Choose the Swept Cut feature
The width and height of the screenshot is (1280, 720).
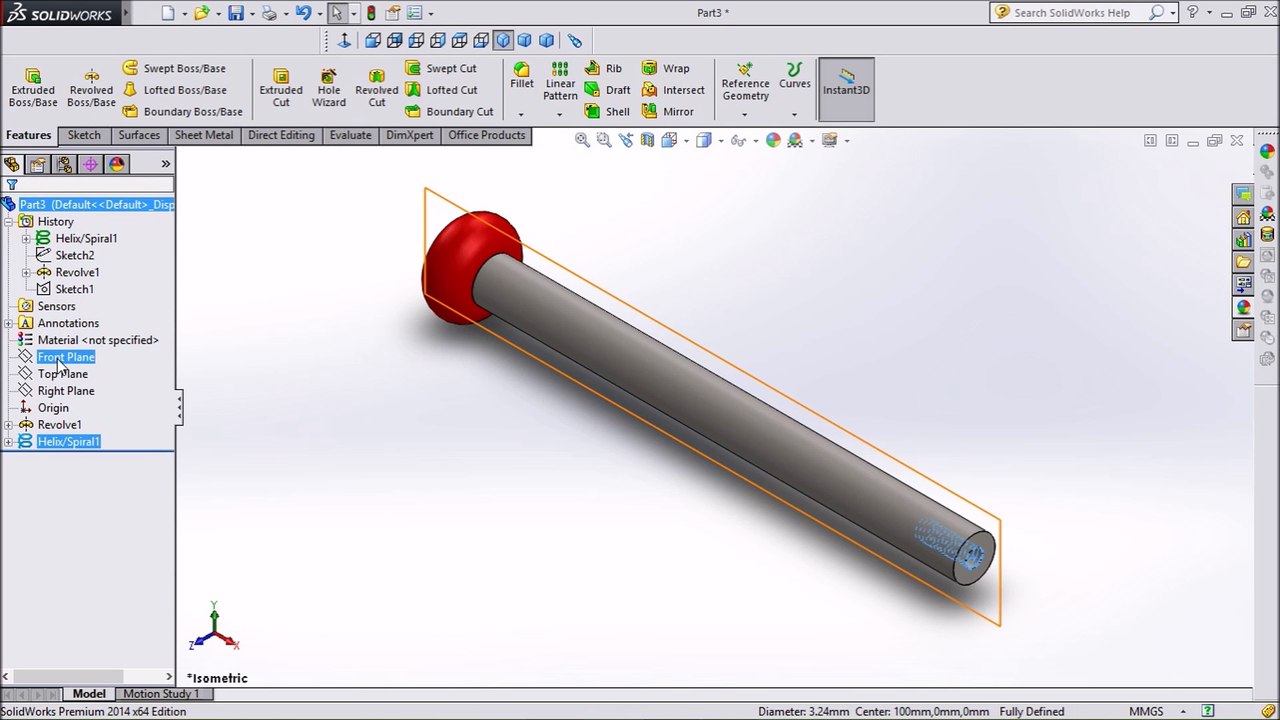pyautogui.click(x=441, y=68)
